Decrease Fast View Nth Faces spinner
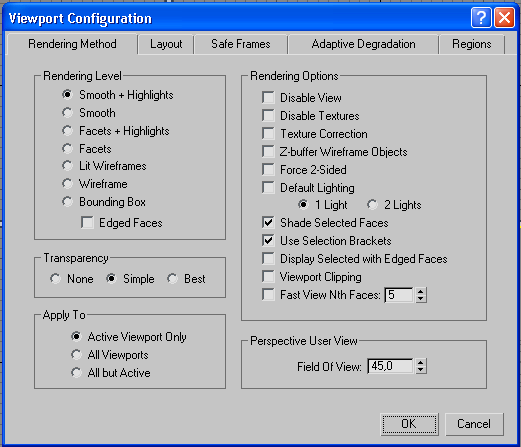Image resolution: width=521 pixels, height=447 pixels. (421, 299)
